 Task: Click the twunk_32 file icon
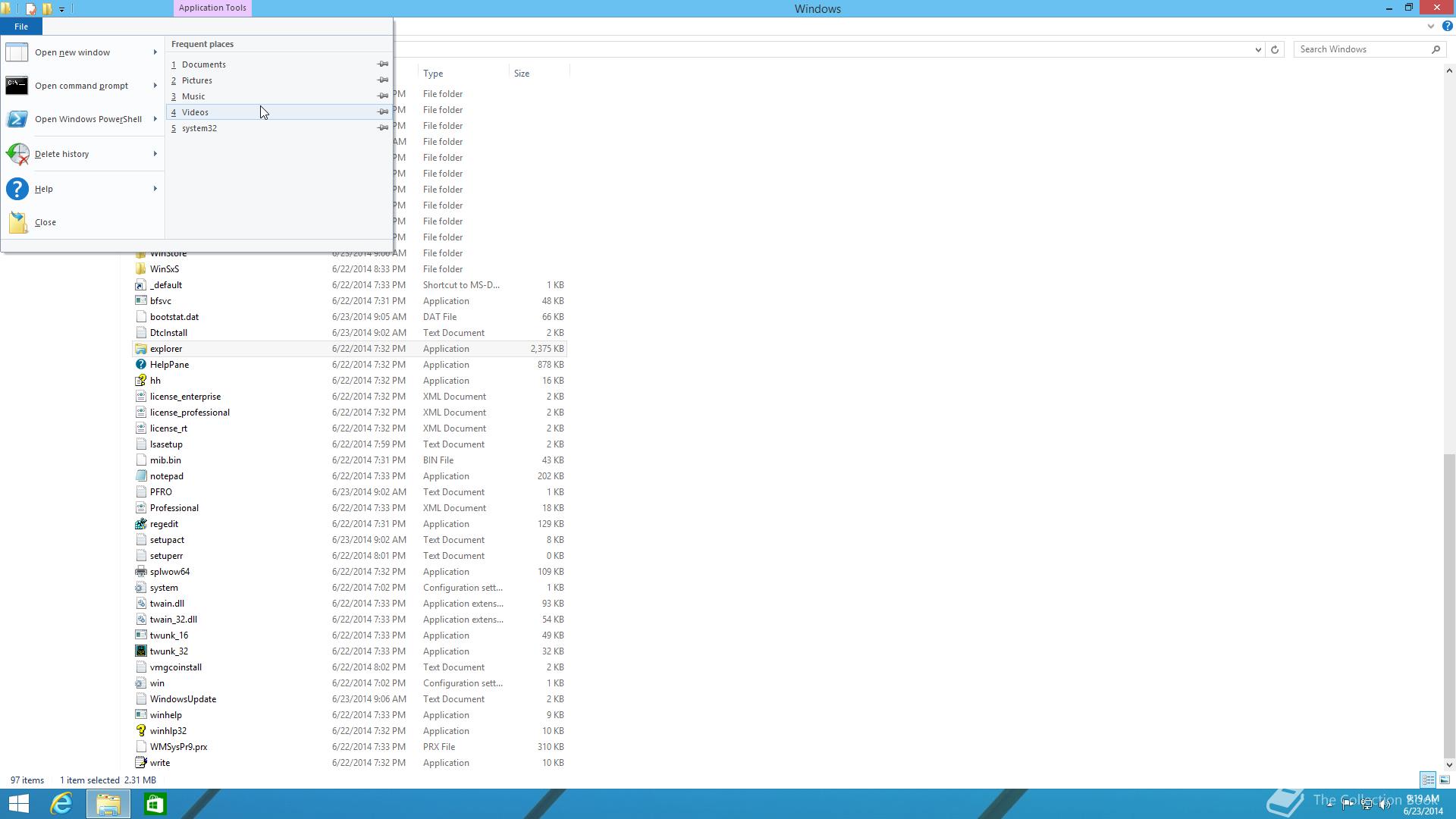coord(140,651)
